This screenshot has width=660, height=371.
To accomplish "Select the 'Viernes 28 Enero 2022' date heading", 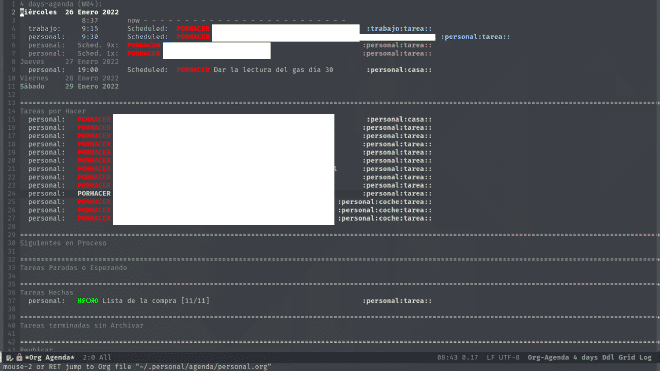I will (x=69, y=78).
